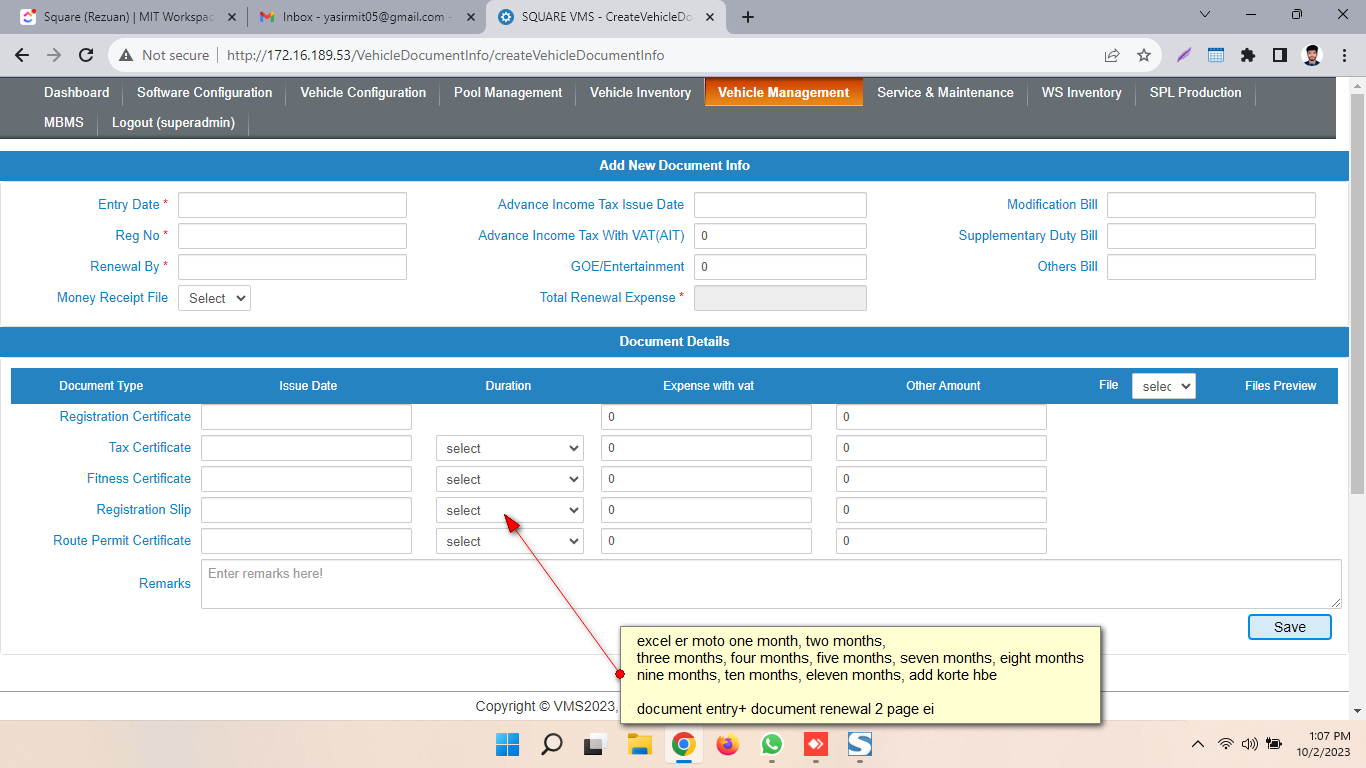
Task: Open Firefox from the taskbar
Action: (x=727, y=744)
